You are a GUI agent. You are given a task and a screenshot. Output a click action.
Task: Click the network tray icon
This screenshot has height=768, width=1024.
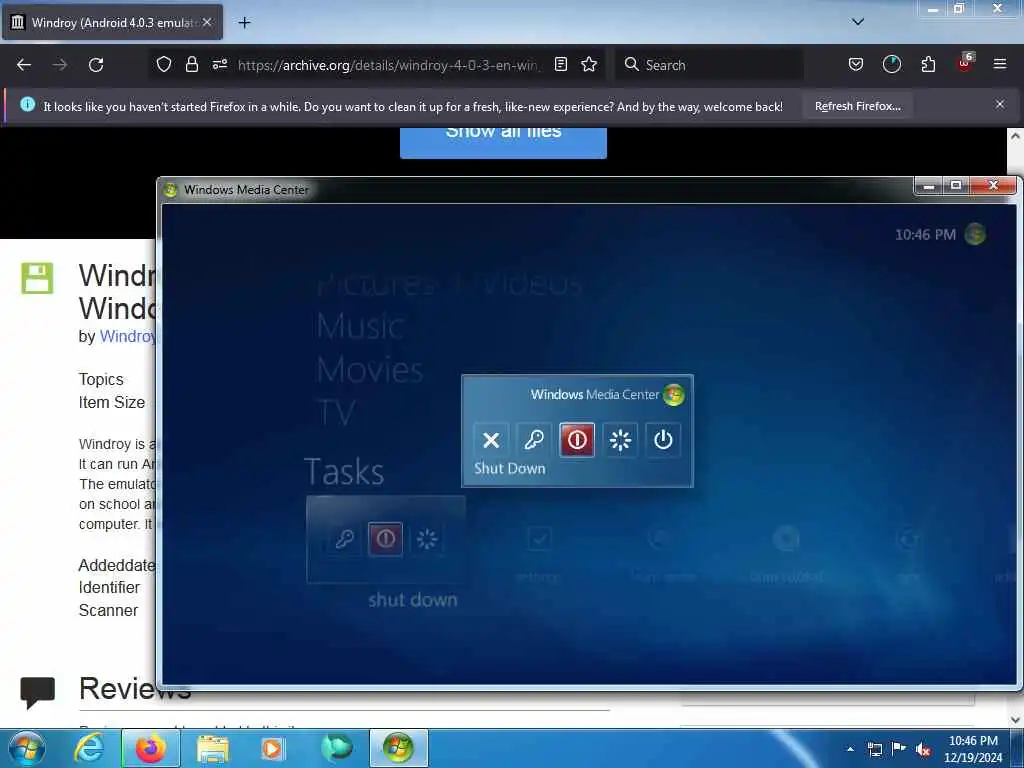(874, 750)
